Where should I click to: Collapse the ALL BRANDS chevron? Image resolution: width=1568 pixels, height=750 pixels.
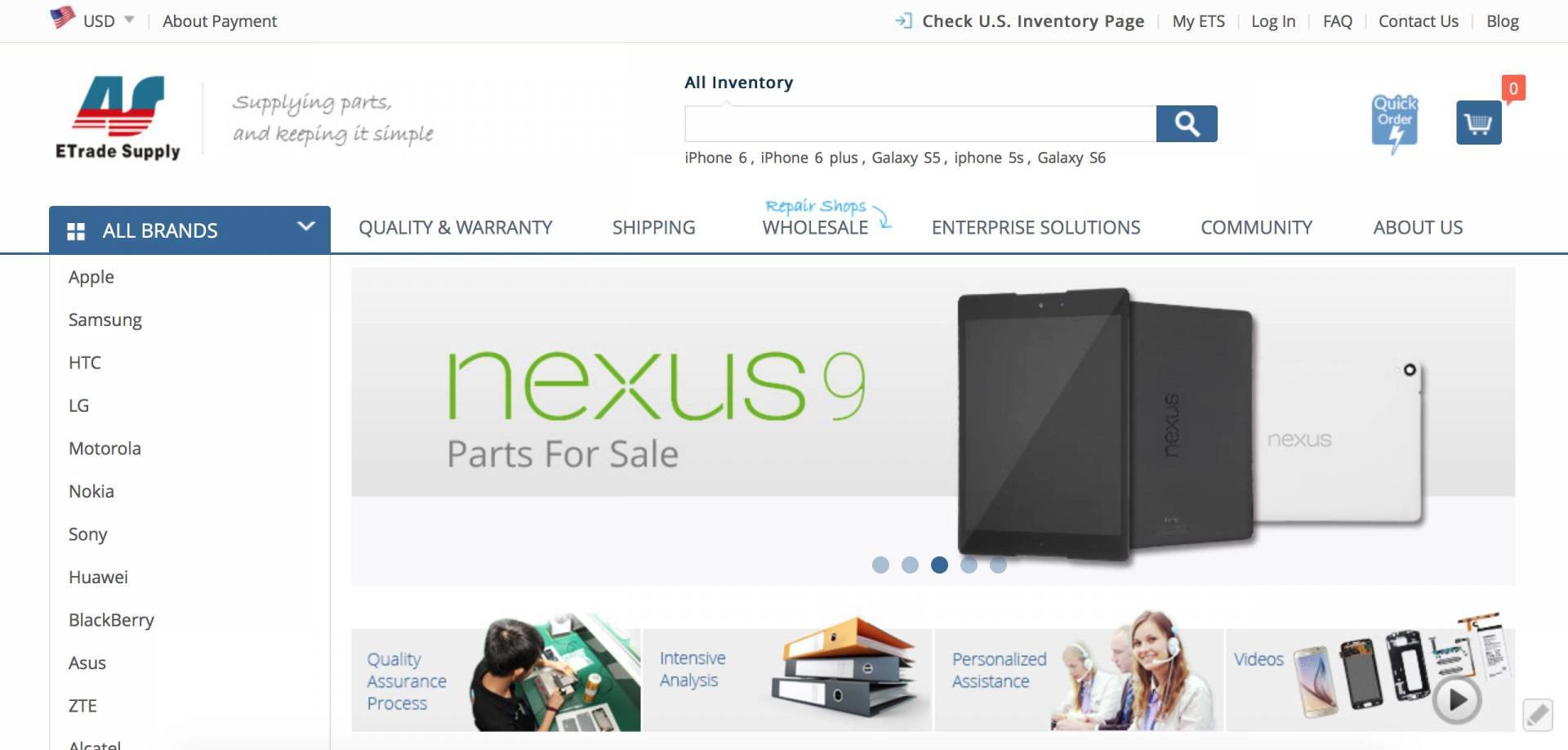306,226
